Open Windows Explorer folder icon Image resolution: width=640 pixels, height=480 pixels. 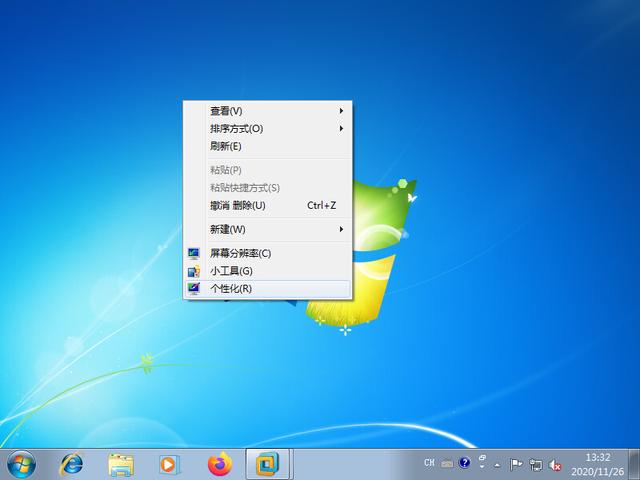point(121,465)
